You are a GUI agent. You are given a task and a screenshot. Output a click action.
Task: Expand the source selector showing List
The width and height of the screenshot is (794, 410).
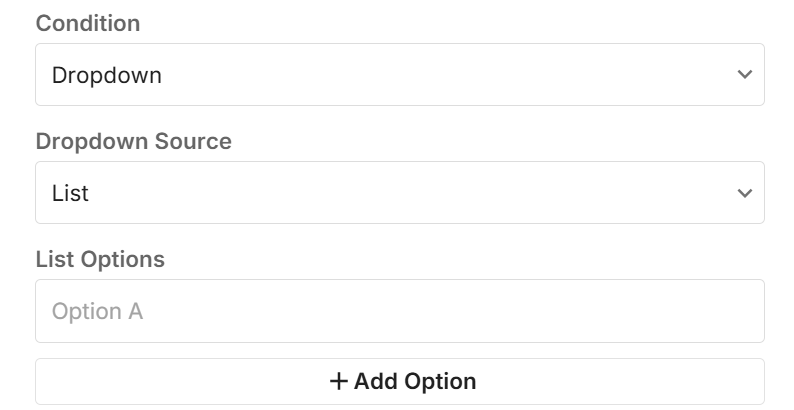(399, 193)
